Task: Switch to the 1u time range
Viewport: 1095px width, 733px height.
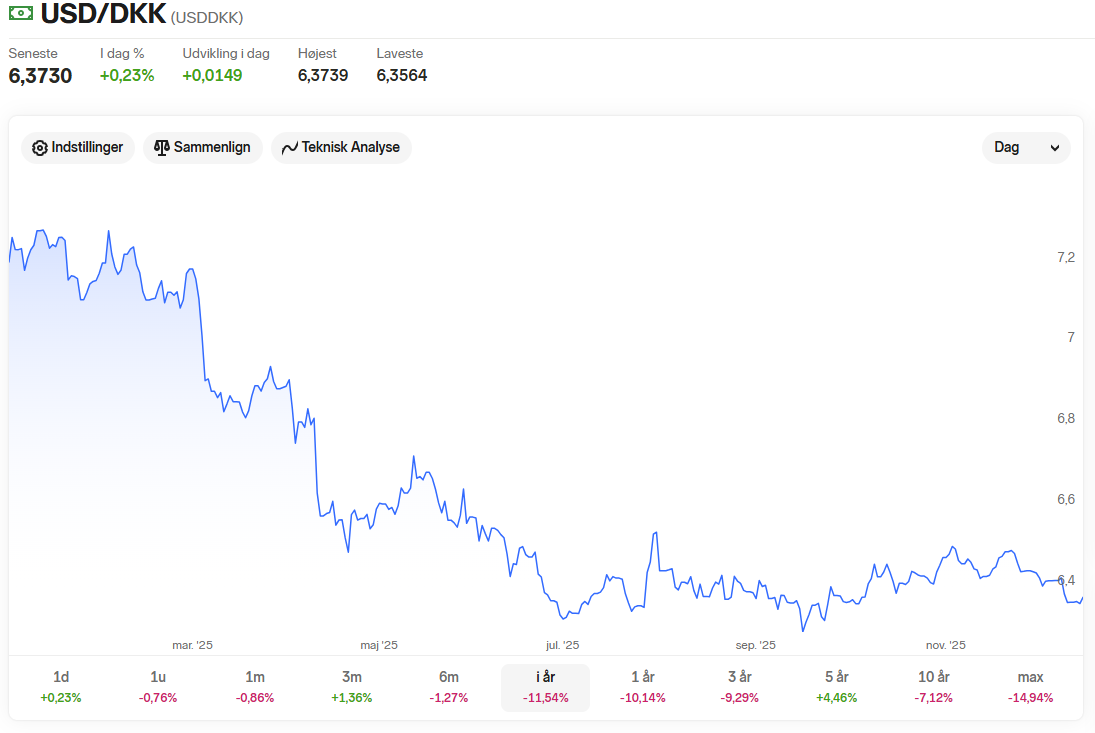Action: pyautogui.click(x=158, y=687)
